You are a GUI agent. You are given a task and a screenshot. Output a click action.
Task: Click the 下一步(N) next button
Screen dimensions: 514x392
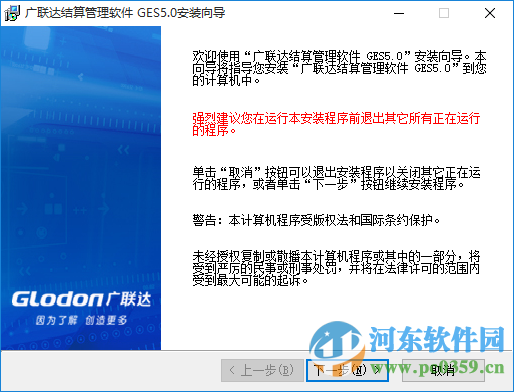[x=347, y=370]
